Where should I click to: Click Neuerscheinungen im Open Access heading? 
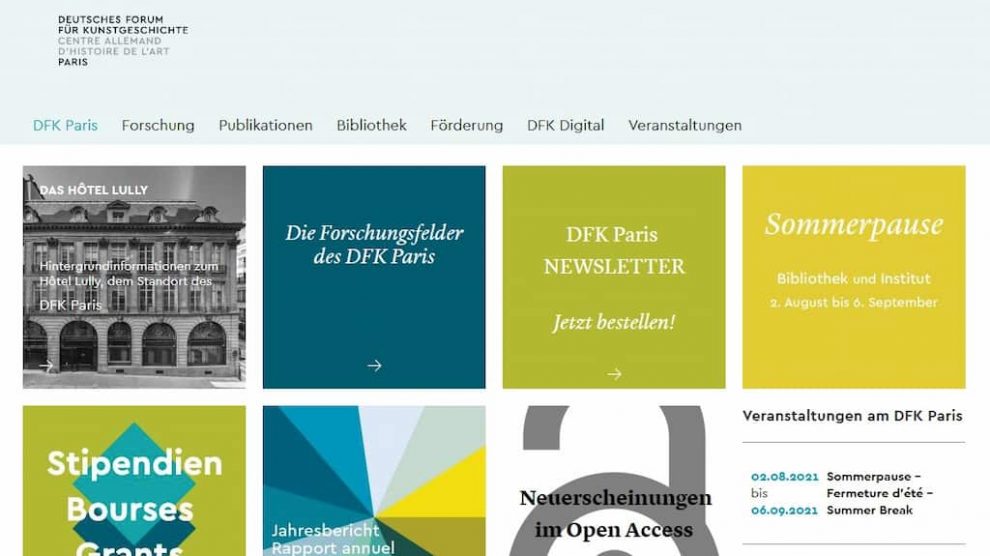pyautogui.click(x=615, y=514)
